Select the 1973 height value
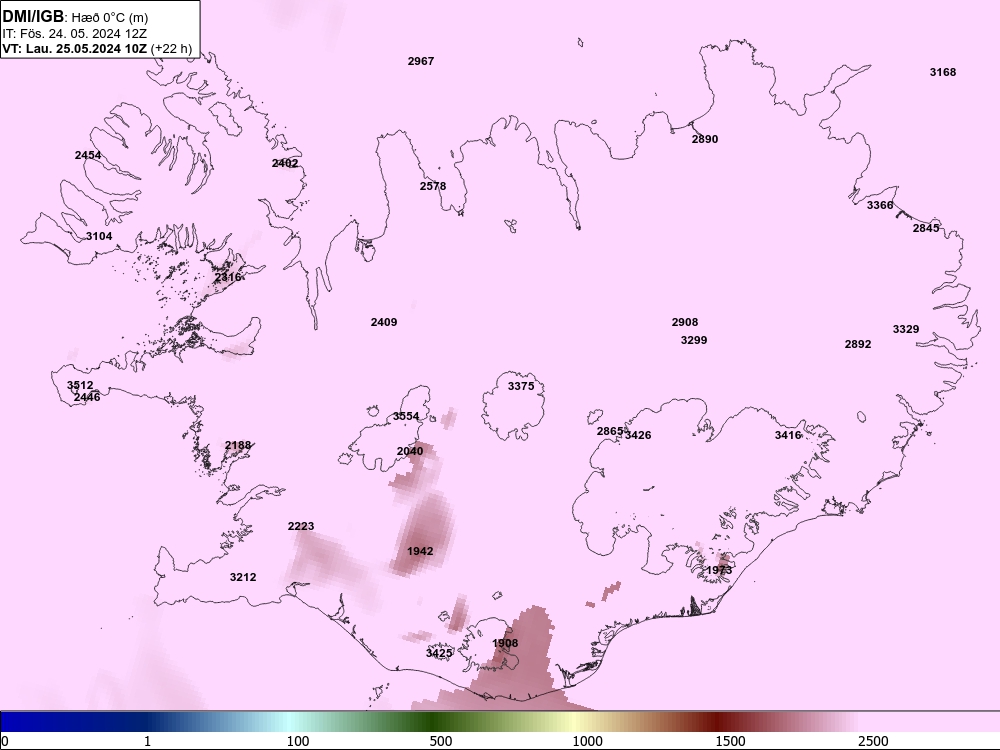This screenshot has height=750, width=1000. [x=719, y=570]
